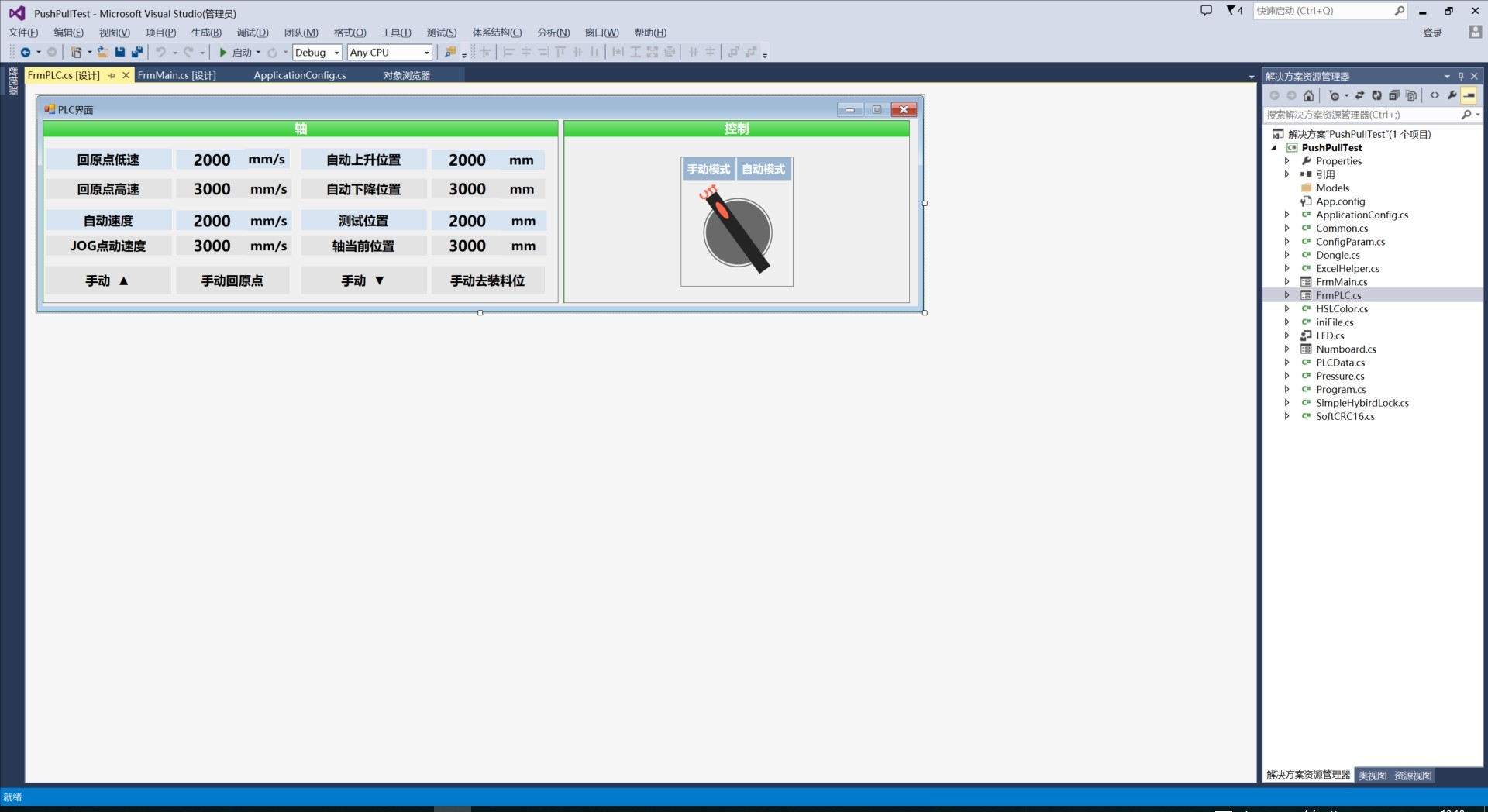Image resolution: width=1488 pixels, height=812 pixels.
Task: Select FrmPLC.cs in Solution Explorer
Action: [1338, 295]
